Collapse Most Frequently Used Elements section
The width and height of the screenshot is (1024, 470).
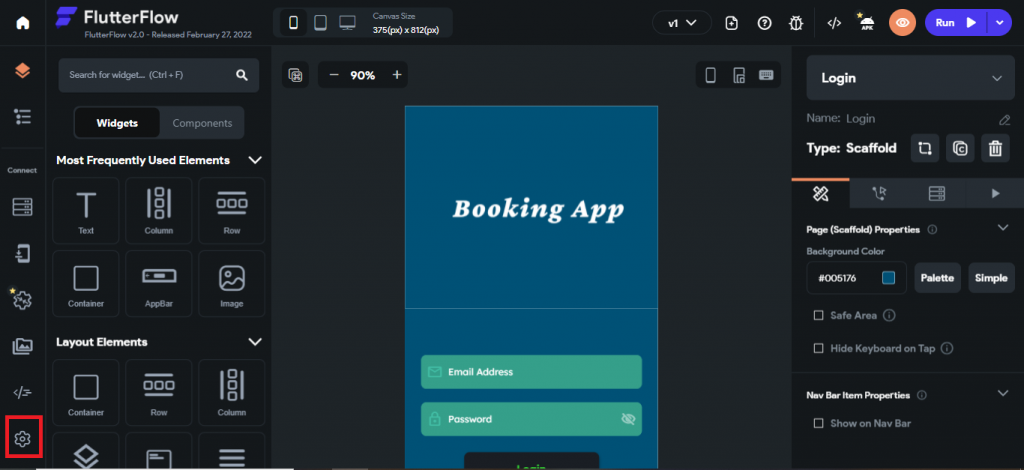click(255, 160)
